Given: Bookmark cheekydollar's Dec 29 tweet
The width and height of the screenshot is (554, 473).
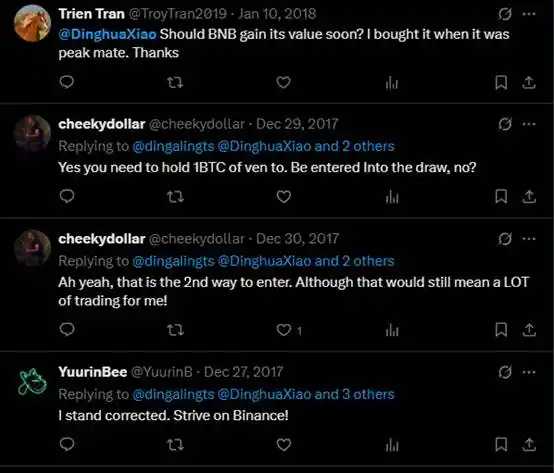Looking at the screenshot, I should click(x=501, y=196).
